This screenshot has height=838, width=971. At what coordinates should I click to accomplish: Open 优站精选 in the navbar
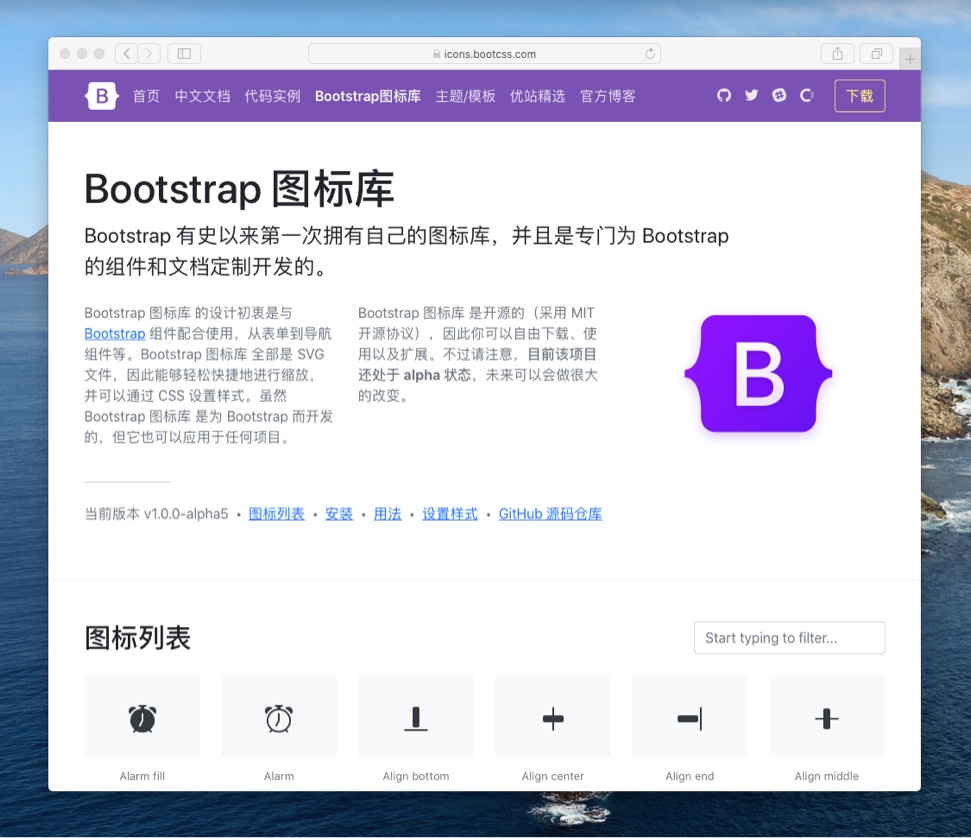538,96
